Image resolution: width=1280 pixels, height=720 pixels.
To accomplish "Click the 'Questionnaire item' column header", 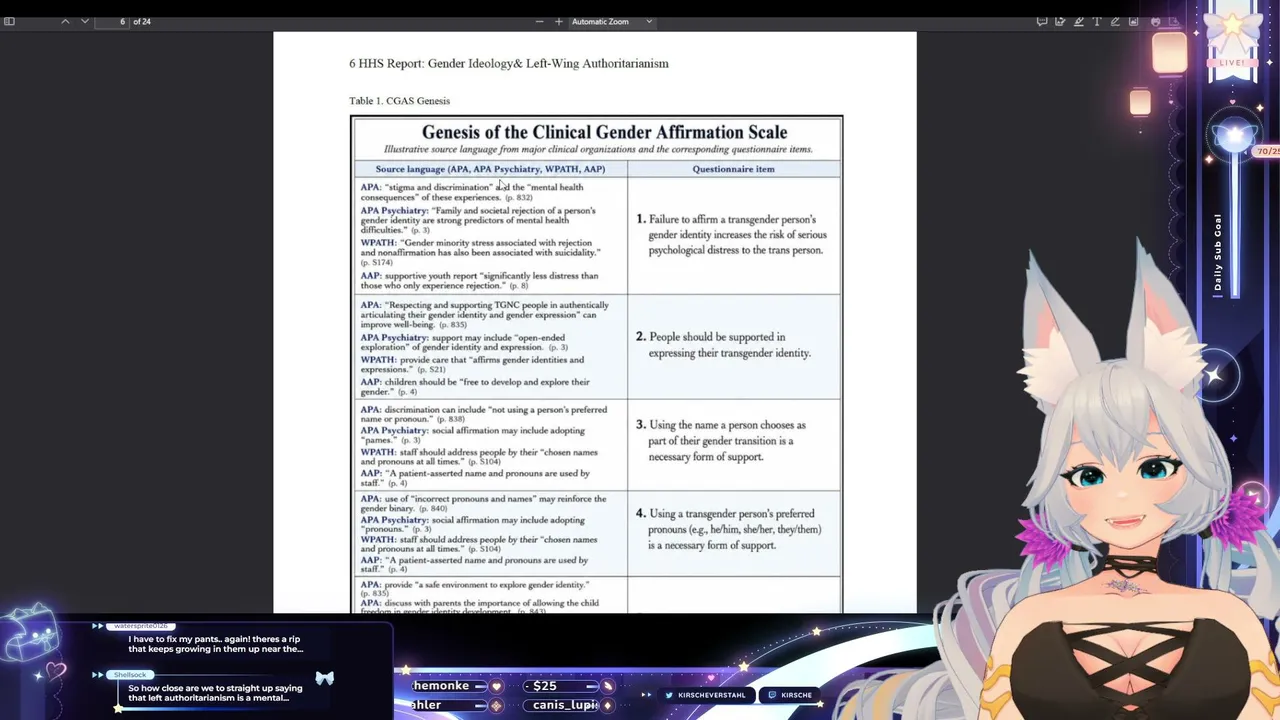I will [x=733, y=169].
